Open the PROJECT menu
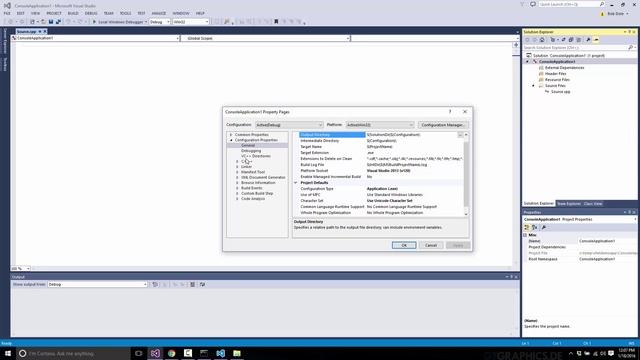640x360 pixels. [x=53, y=13]
